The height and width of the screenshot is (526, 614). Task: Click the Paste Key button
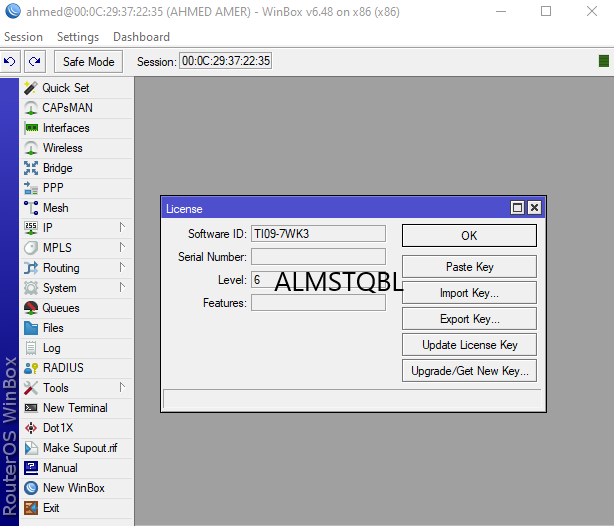coord(469,267)
